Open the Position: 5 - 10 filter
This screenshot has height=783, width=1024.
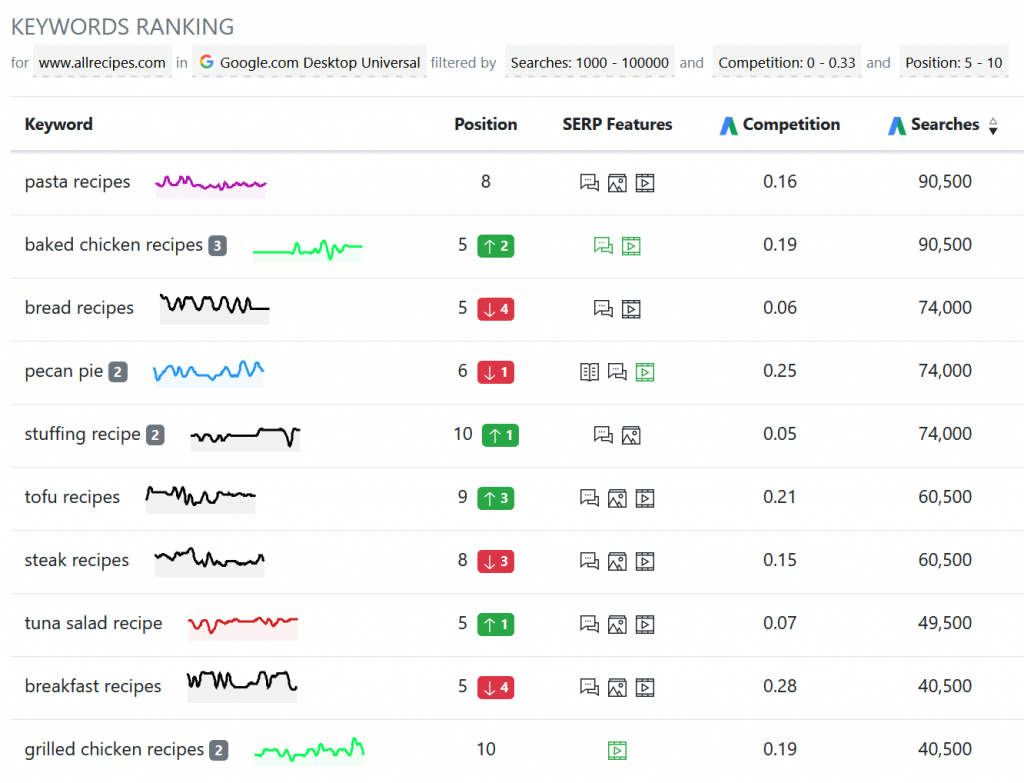pyautogui.click(x=953, y=63)
